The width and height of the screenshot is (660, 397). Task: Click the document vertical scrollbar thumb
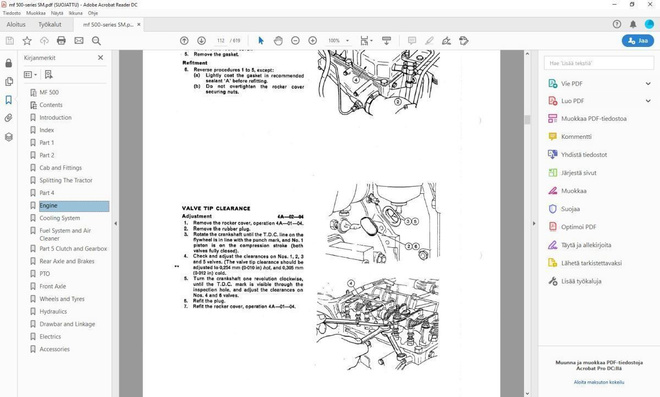[527, 120]
